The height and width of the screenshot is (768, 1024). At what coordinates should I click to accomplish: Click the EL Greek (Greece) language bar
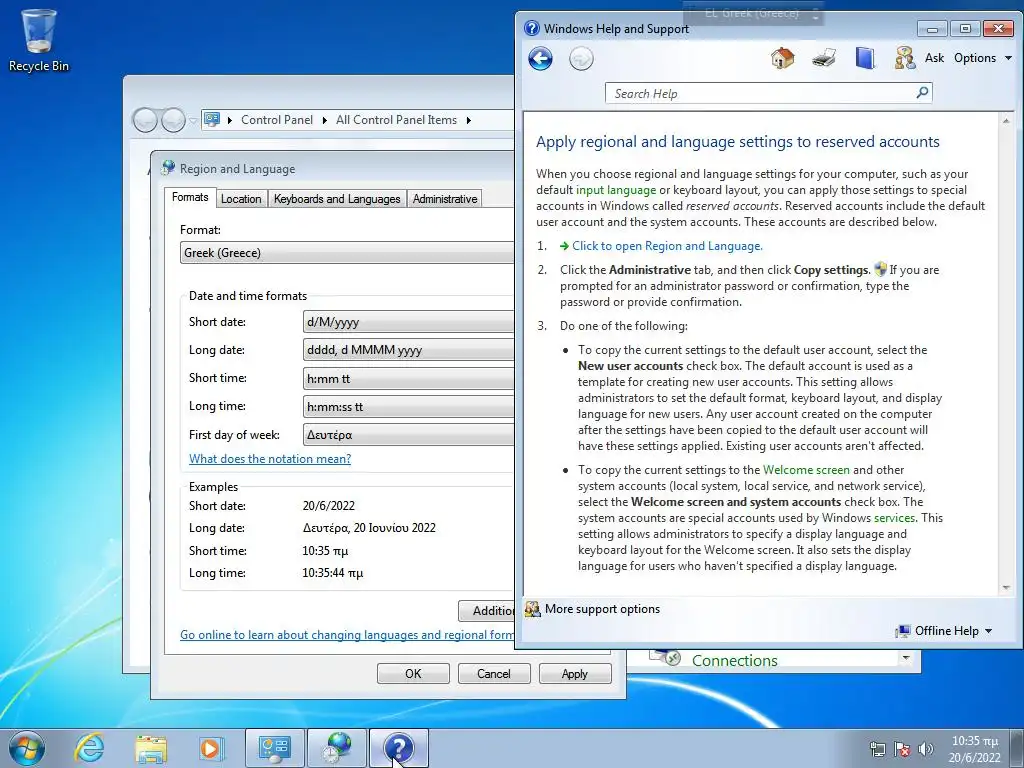pyautogui.click(x=753, y=13)
